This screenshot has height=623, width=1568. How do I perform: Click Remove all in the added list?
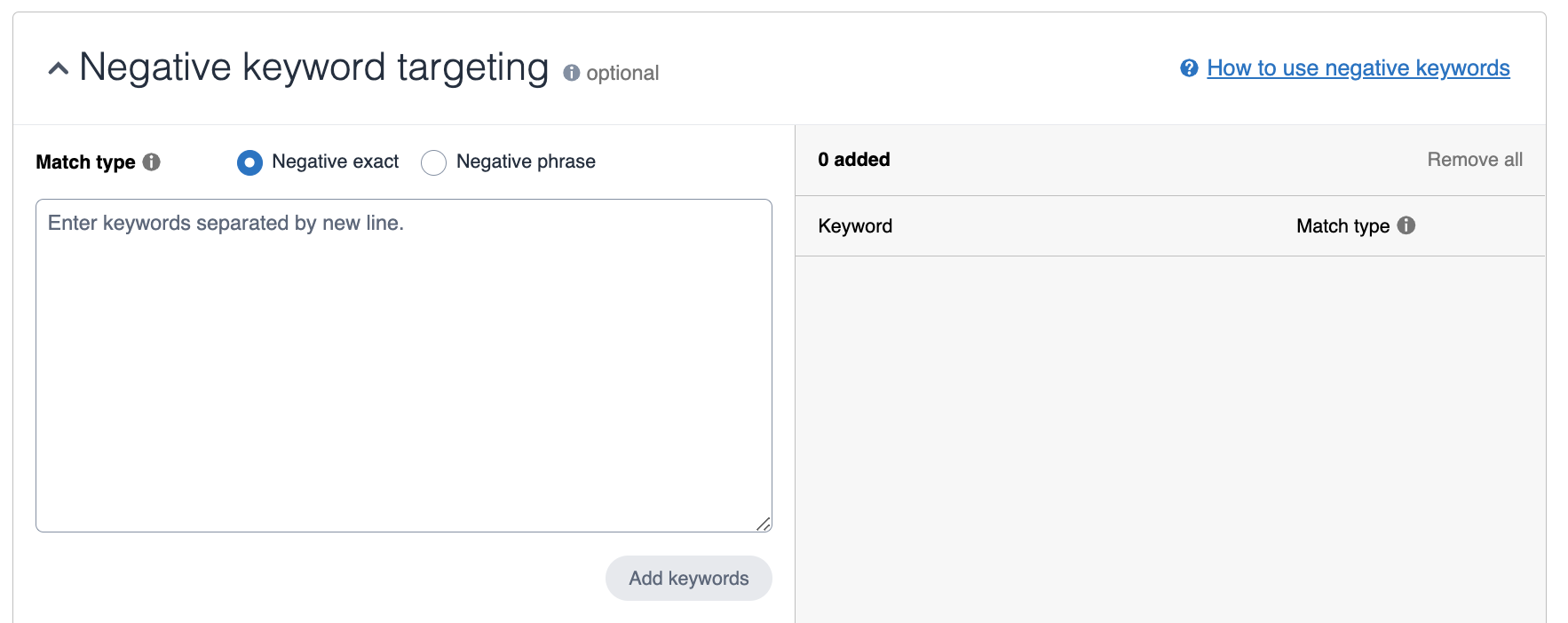tap(1474, 160)
